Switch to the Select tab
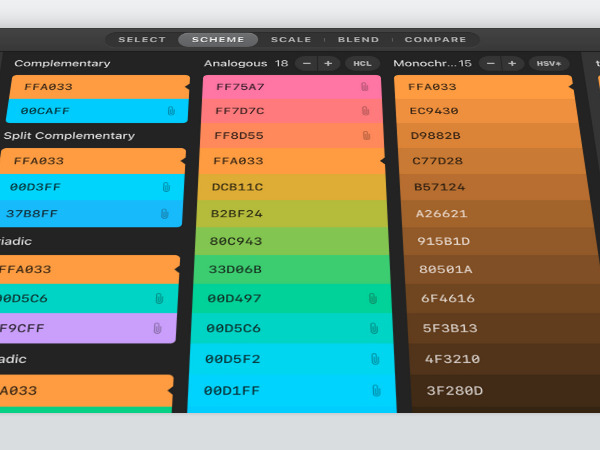The image size is (600, 450). [x=142, y=40]
